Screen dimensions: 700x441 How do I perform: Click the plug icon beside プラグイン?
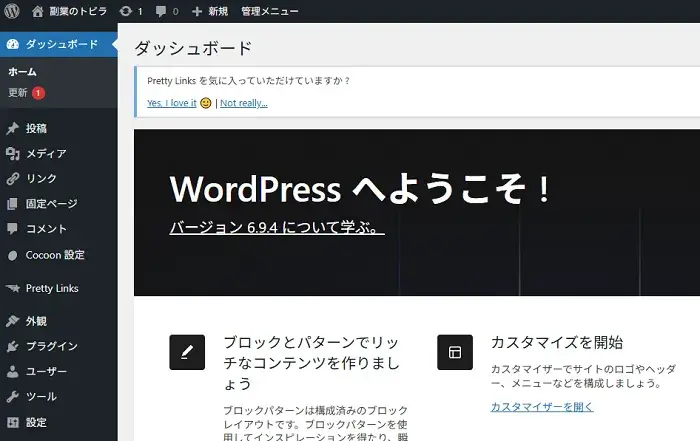[12, 346]
